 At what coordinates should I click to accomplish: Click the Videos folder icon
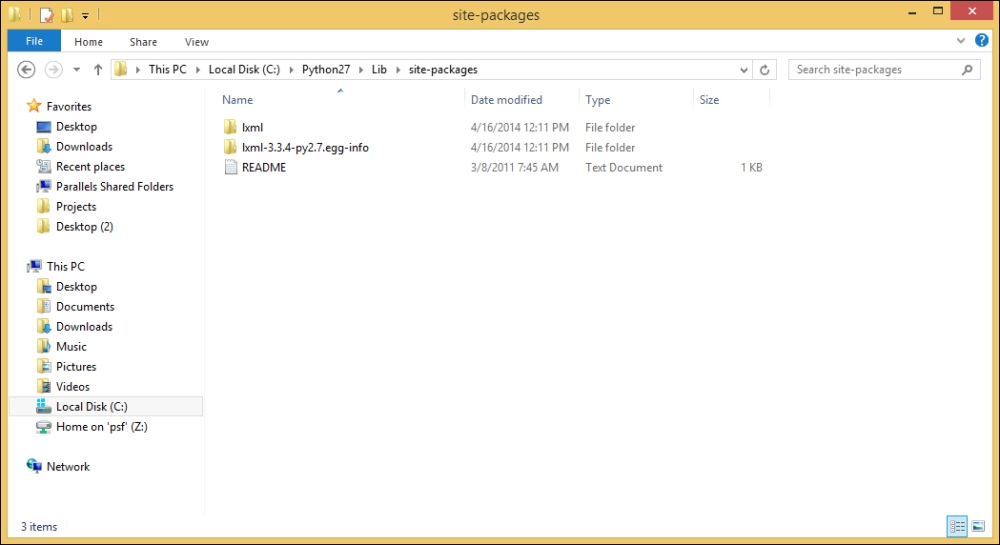(x=43, y=386)
